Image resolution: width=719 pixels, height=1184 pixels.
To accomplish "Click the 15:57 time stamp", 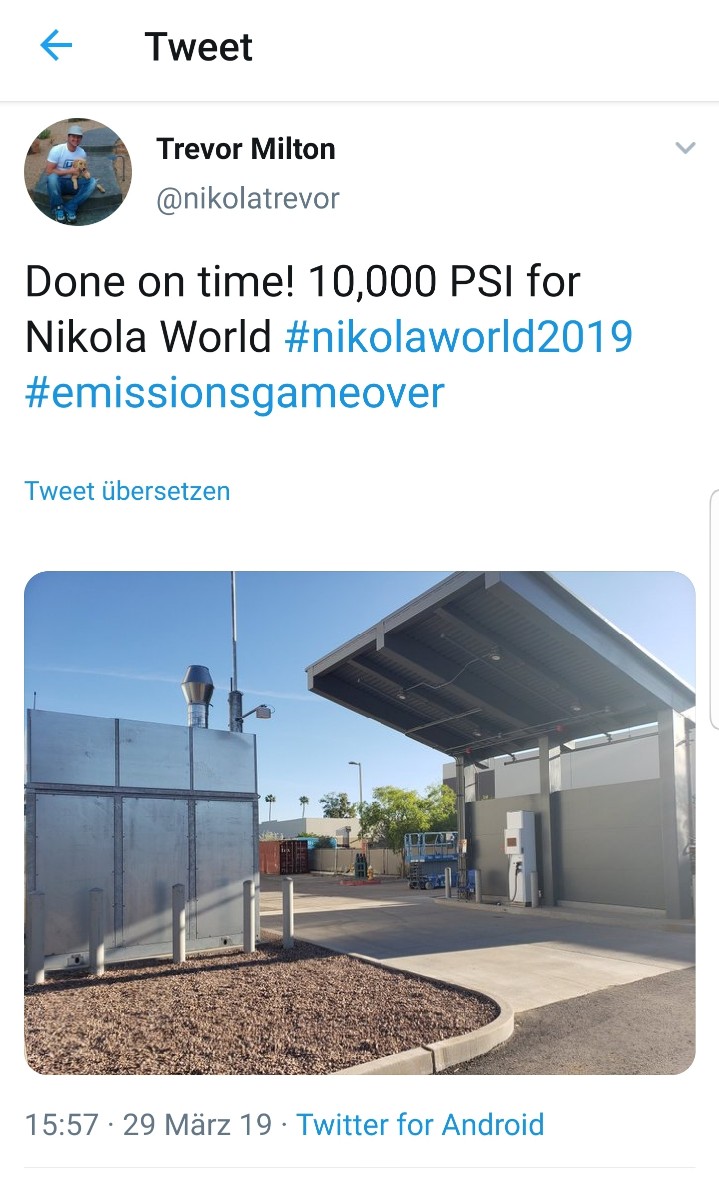I will 62,1124.
